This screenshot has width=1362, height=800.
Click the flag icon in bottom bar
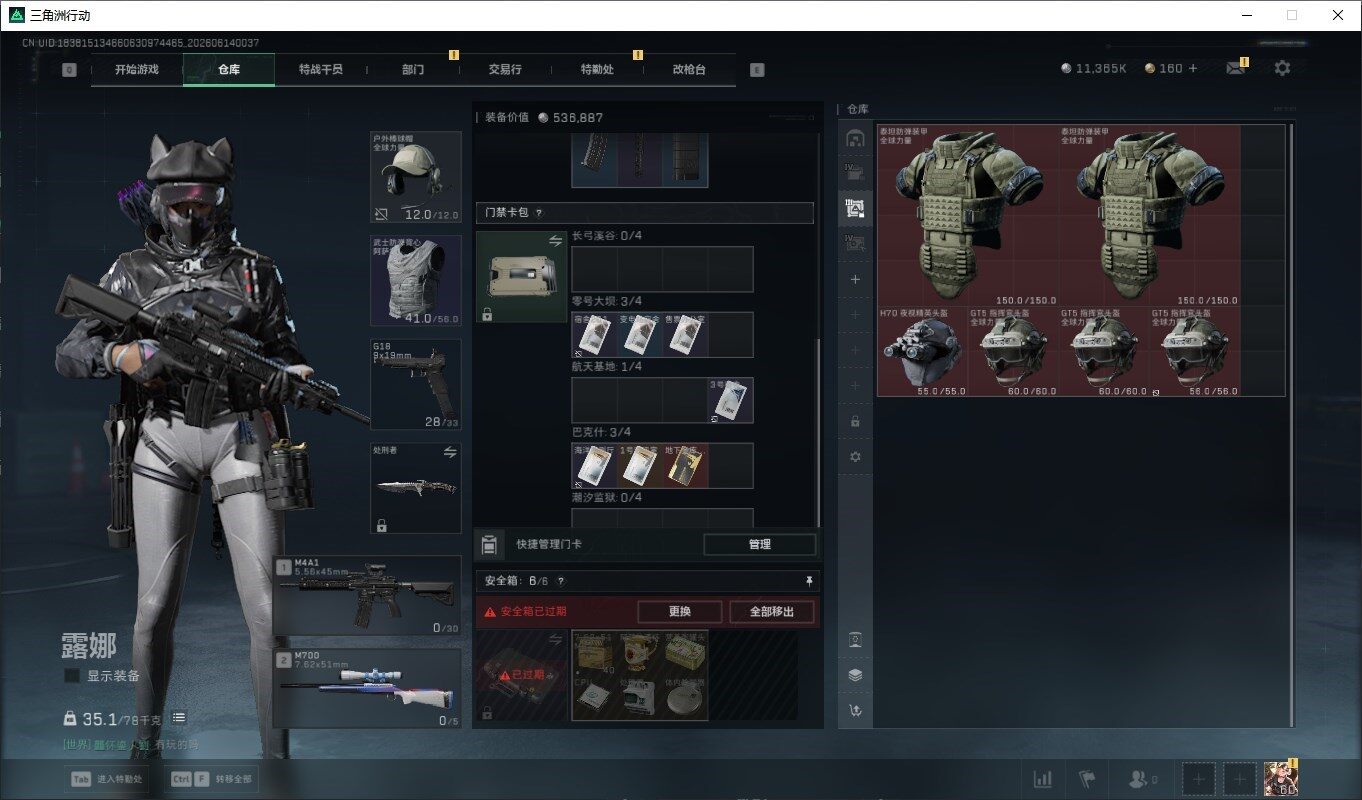1087,778
